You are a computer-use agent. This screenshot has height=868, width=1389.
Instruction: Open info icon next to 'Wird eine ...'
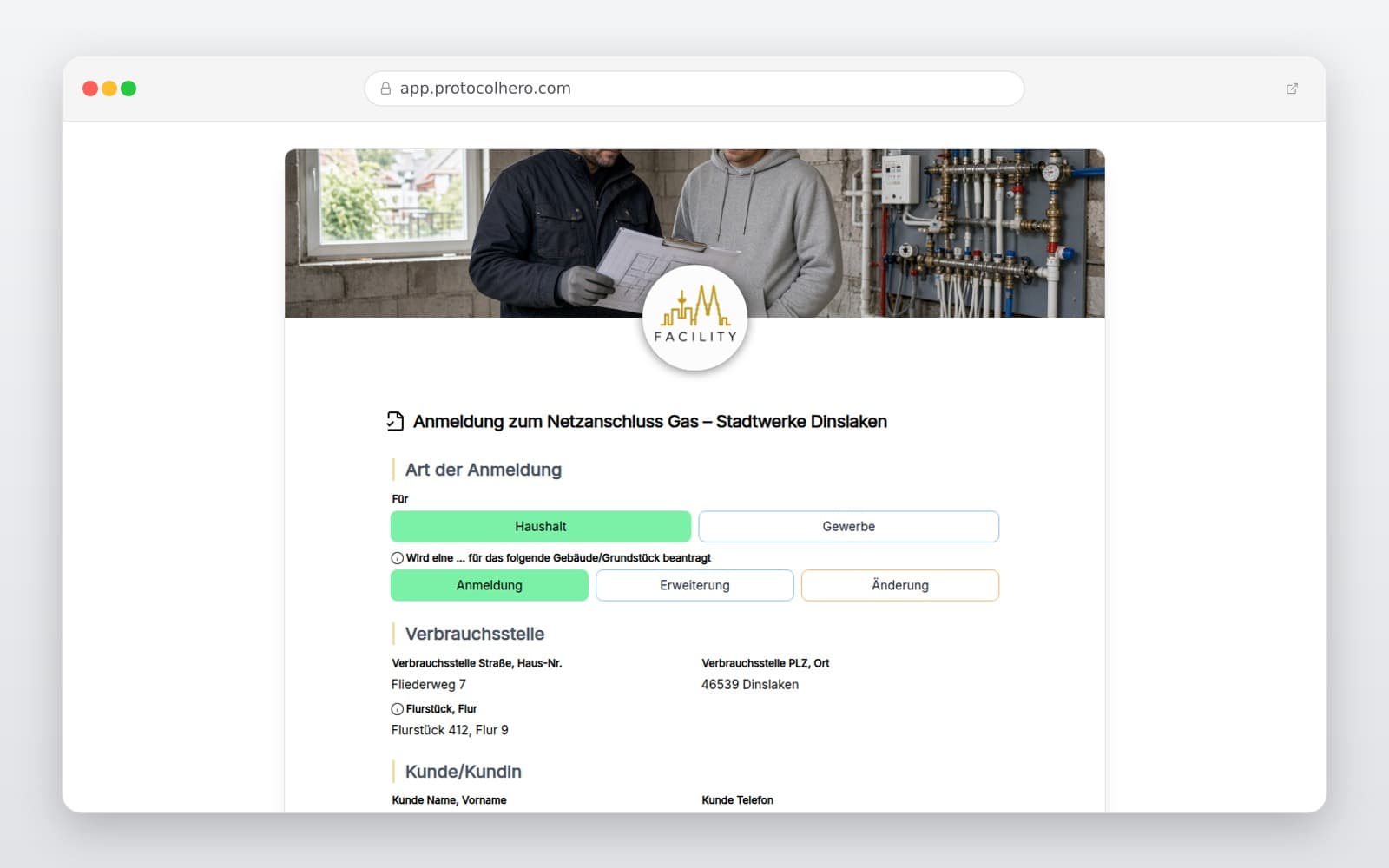[x=397, y=558]
